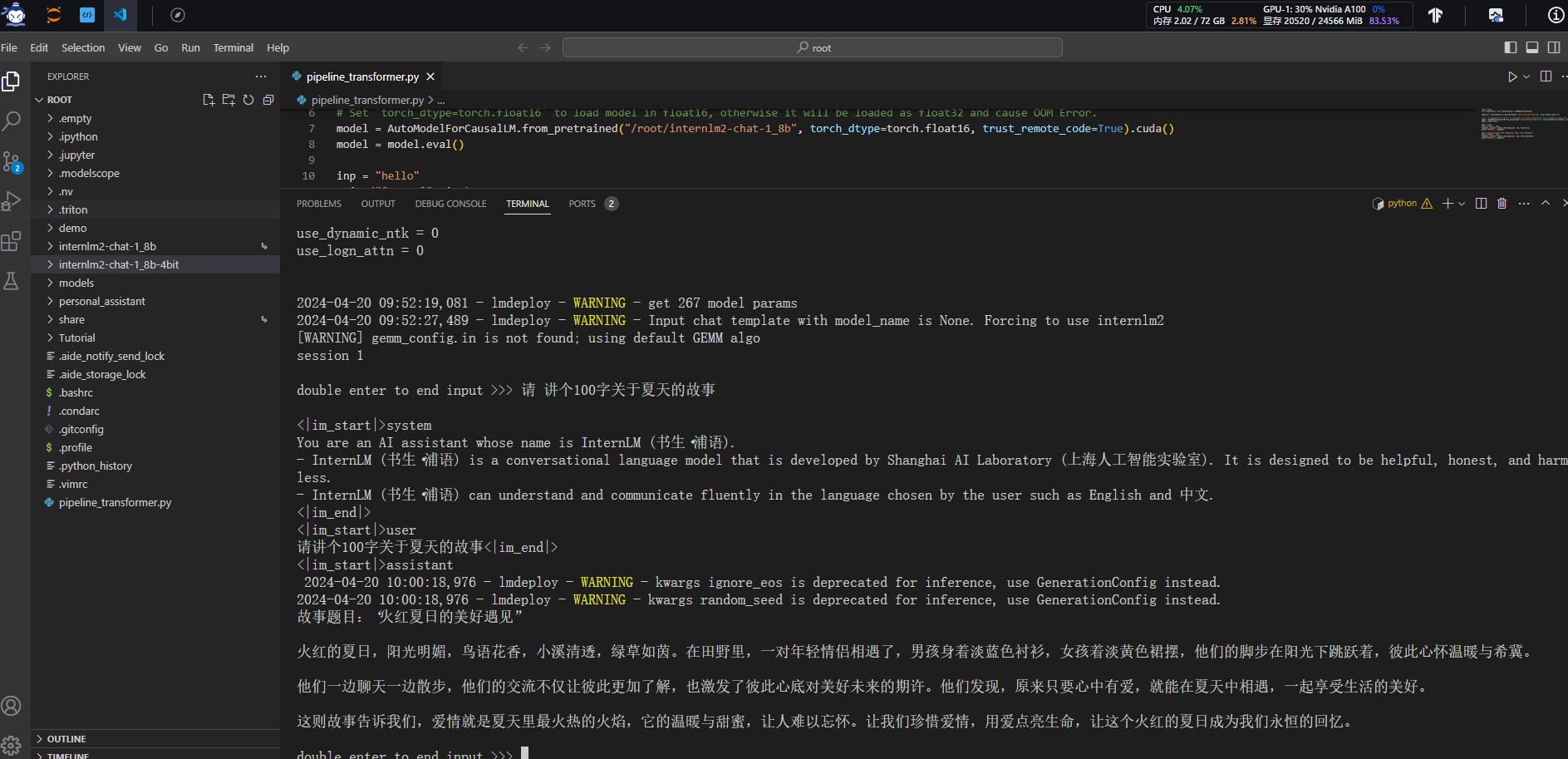
Task: Click the editor minimap preview
Action: click(1521, 123)
